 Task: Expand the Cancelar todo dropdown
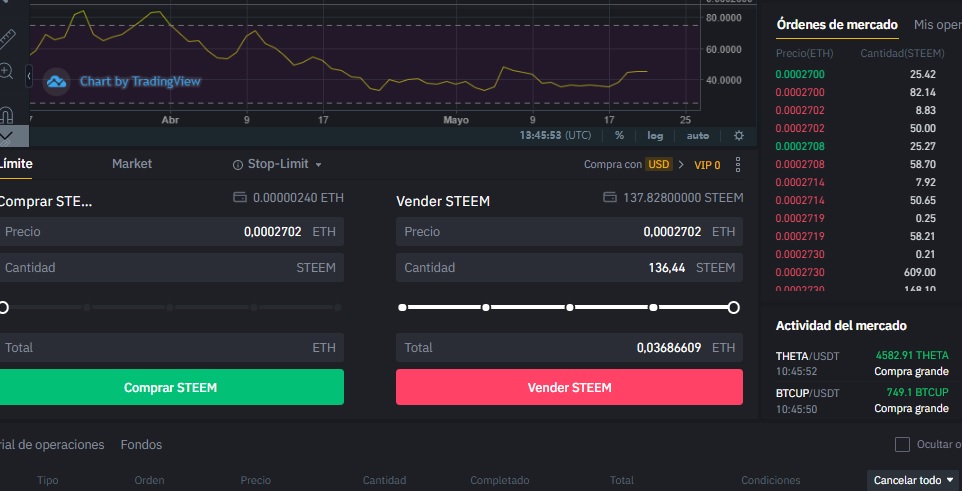(x=913, y=480)
